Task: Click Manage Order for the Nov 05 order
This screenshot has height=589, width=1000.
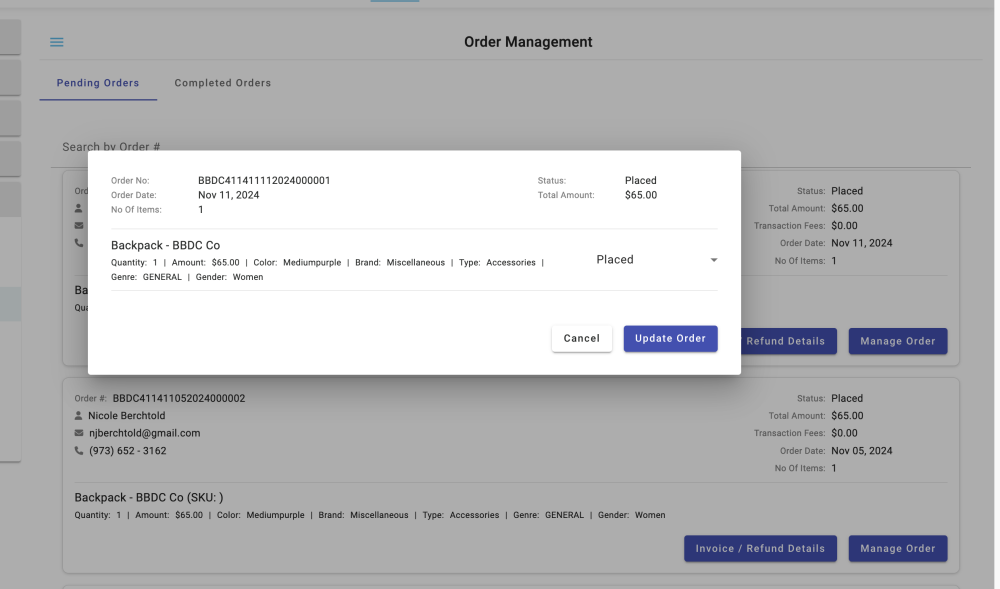Action: coord(897,548)
